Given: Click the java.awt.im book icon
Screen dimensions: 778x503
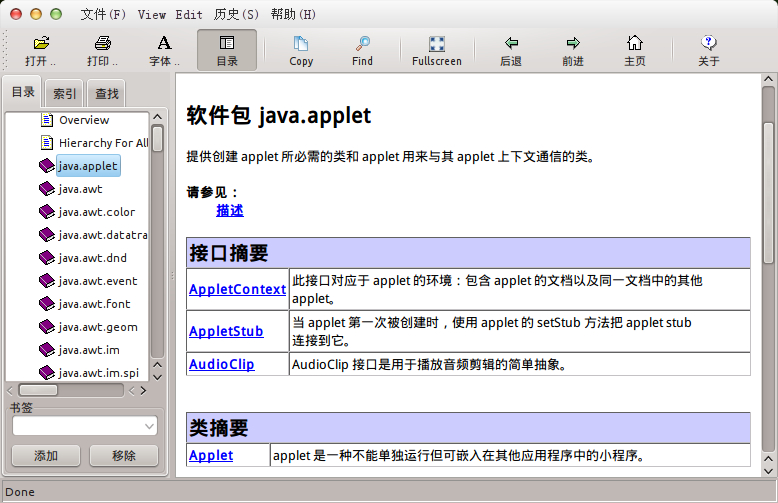Looking at the screenshot, I should [47, 350].
